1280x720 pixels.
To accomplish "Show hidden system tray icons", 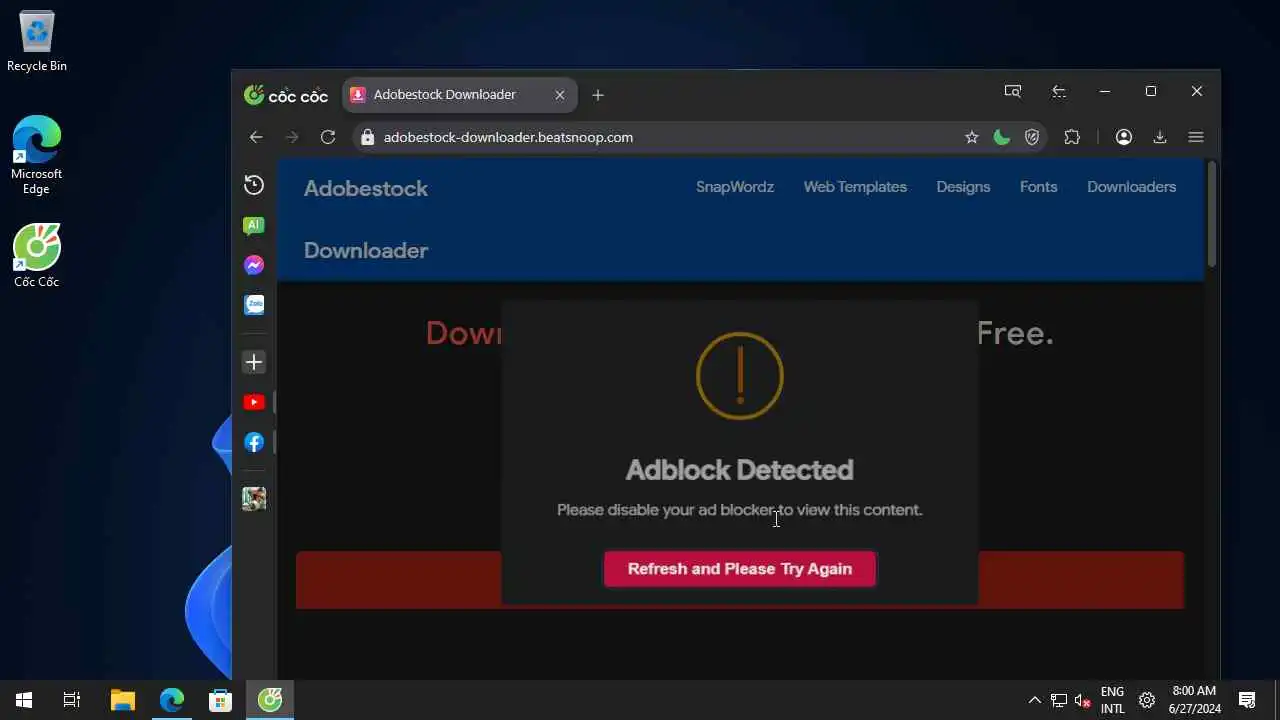I will click(x=1035, y=700).
